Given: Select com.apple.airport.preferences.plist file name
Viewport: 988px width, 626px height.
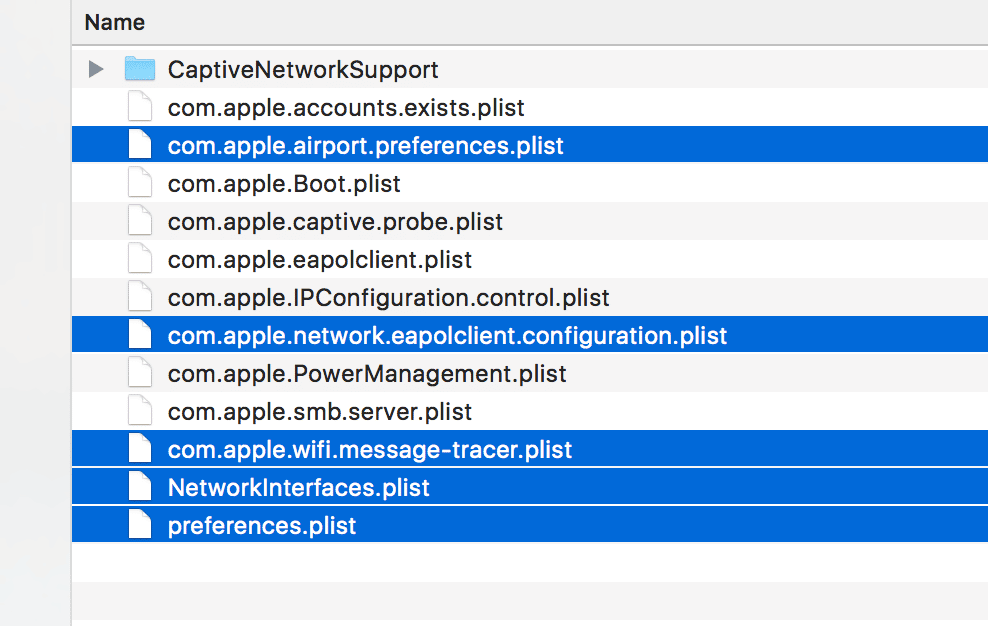Looking at the screenshot, I should pyautogui.click(x=365, y=146).
